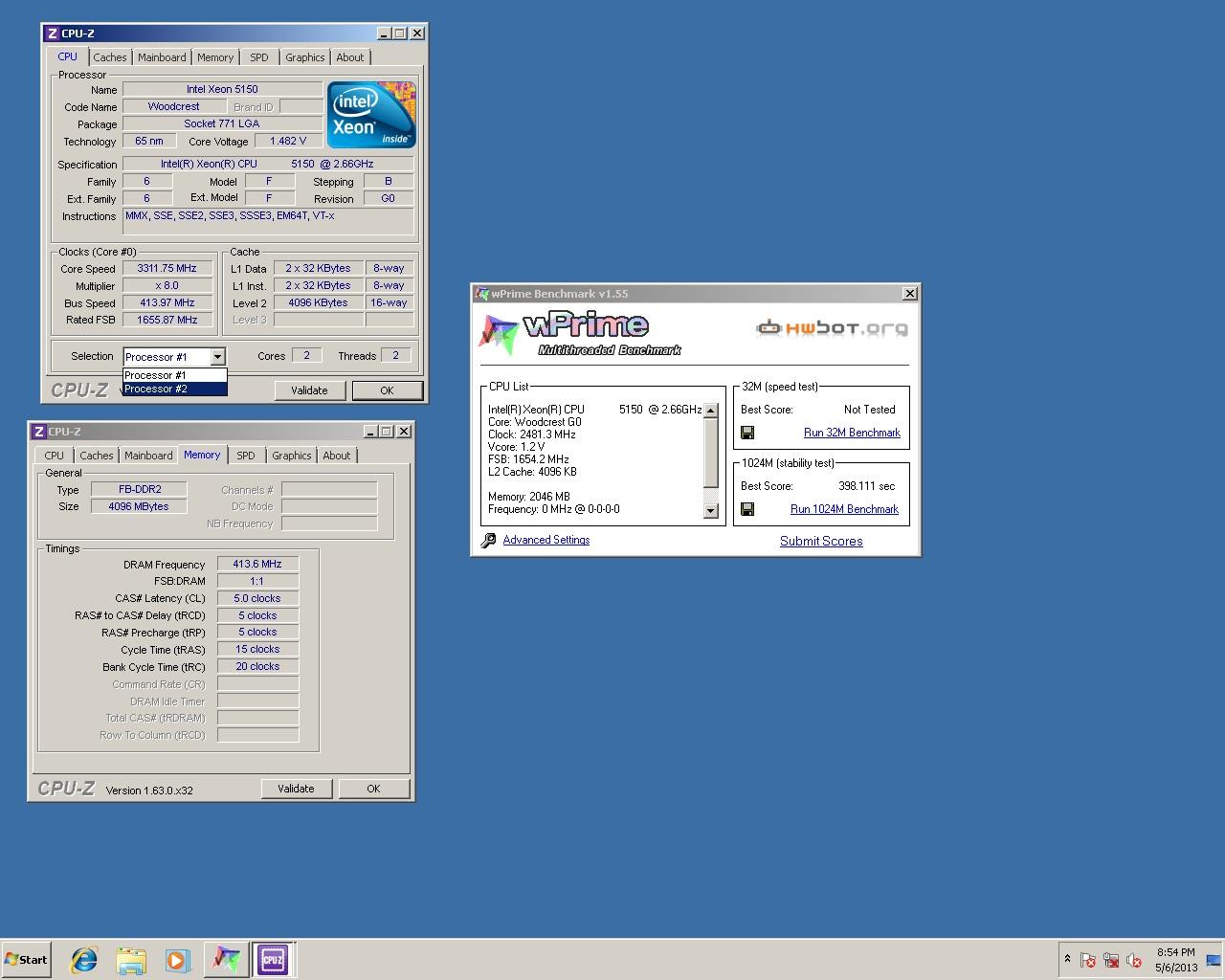
Task: Click CPU List scroll up arrow
Action: click(710, 411)
